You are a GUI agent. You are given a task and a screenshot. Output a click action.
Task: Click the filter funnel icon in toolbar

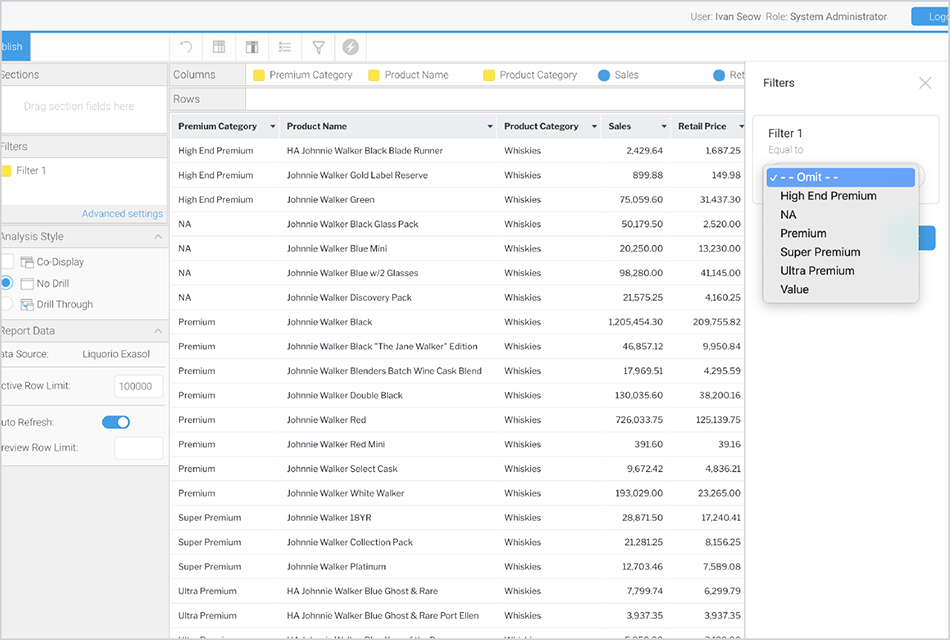pyautogui.click(x=318, y=47)
